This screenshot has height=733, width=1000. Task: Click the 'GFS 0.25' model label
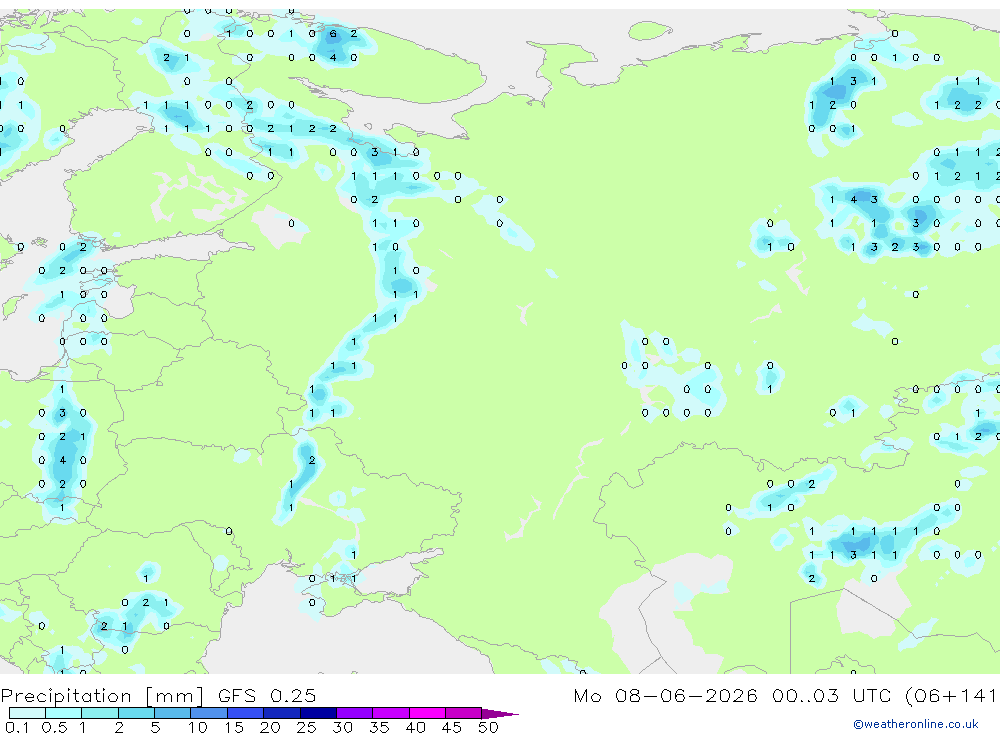267,696
